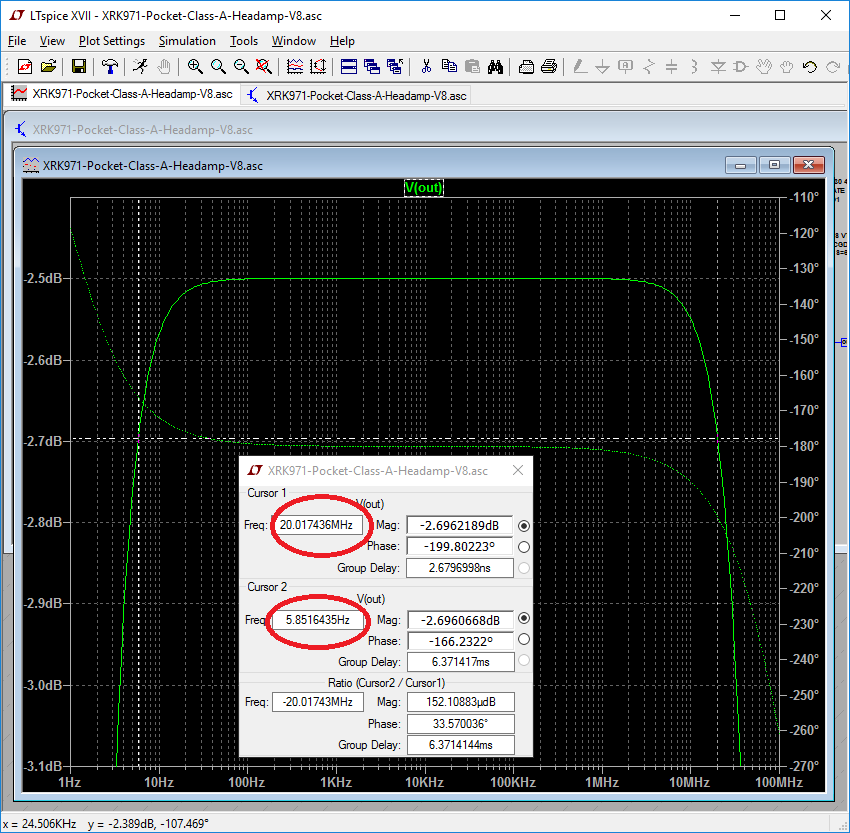Select Cursor 1 Group Delay radio button
Screen dimensions: 850x833
click(524, 568)
